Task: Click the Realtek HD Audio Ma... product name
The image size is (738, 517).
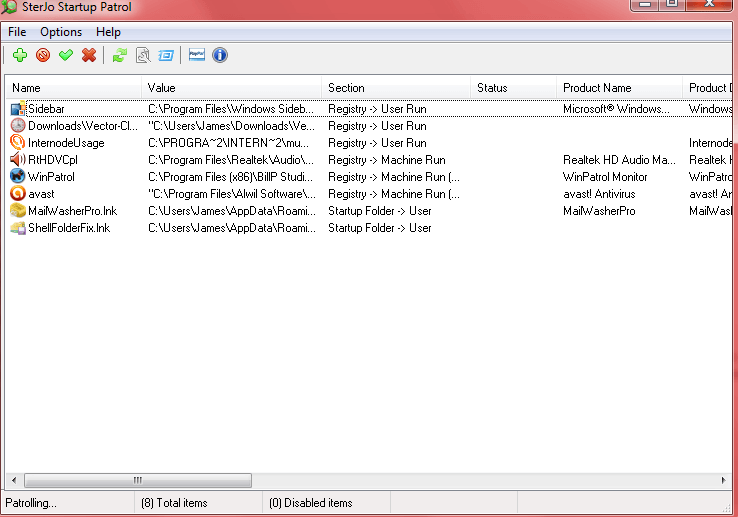Action: 619,160
